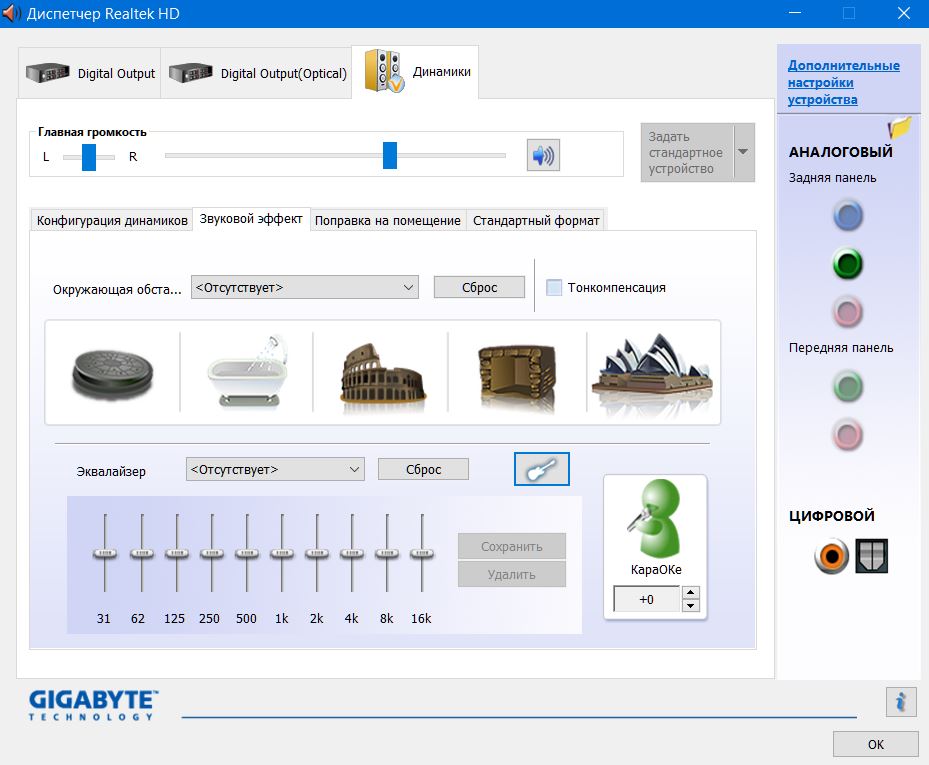929x765 pixels.
Task: Click the guitar equalizer mode icon
Action: (542, 469)
